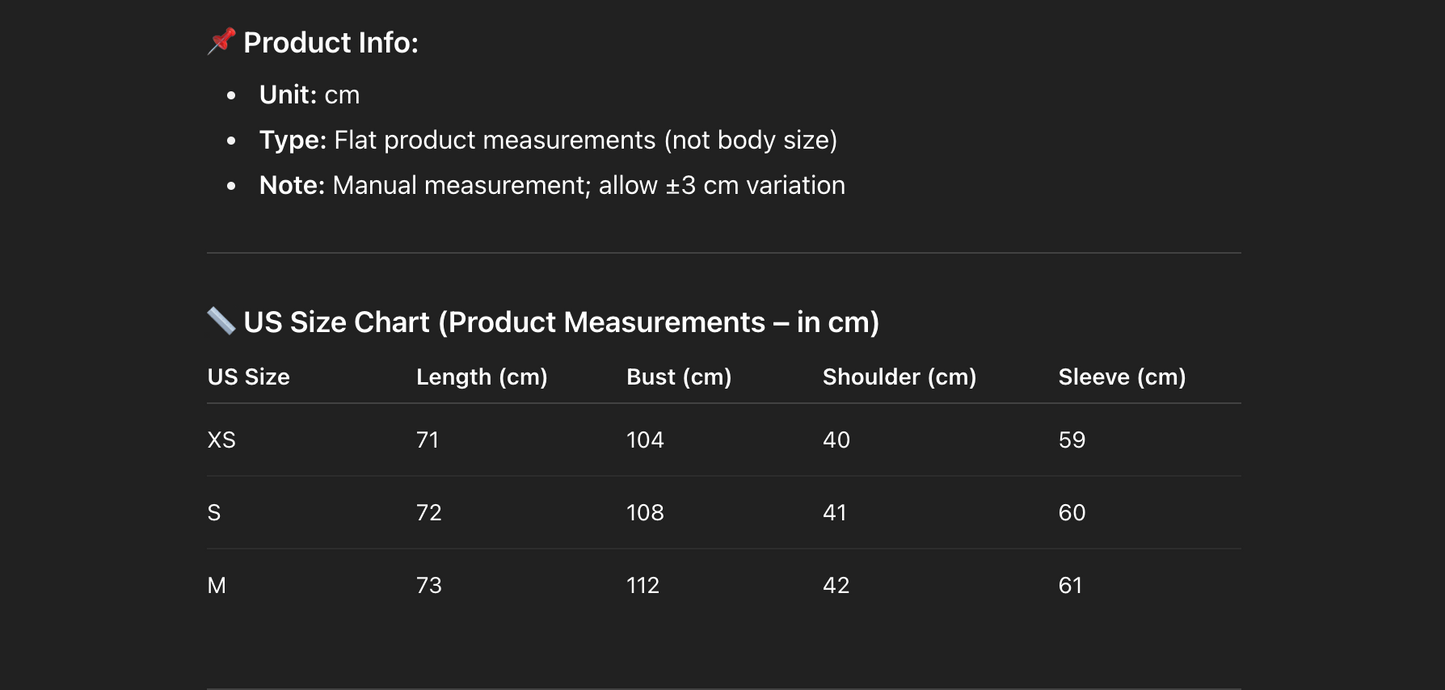Select the Product Info heading
The width and height of the screenshot is (1445, 690).
[331, 42]
